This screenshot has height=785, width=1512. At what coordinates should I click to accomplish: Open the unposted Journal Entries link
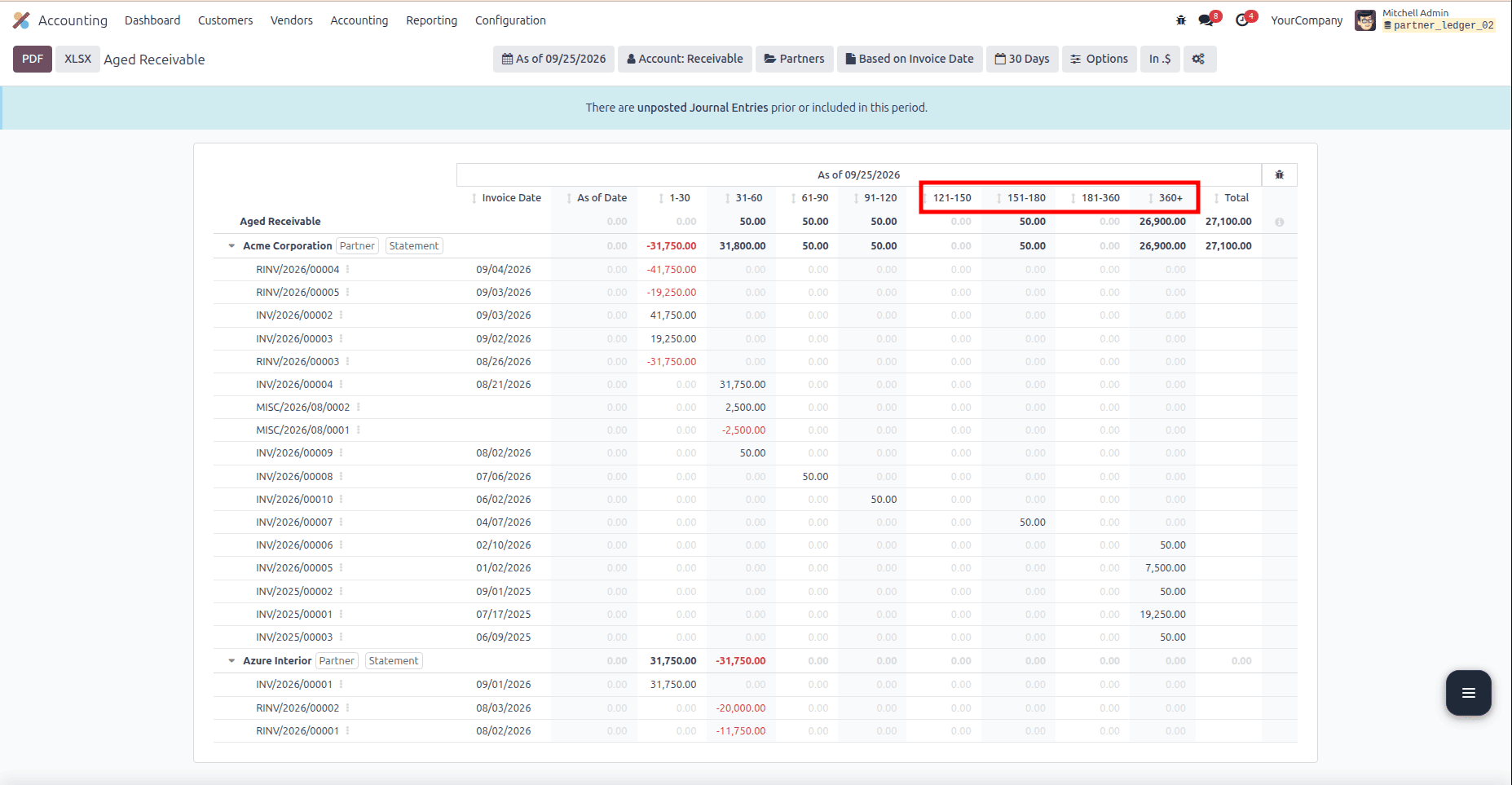[x=703, y=108]
